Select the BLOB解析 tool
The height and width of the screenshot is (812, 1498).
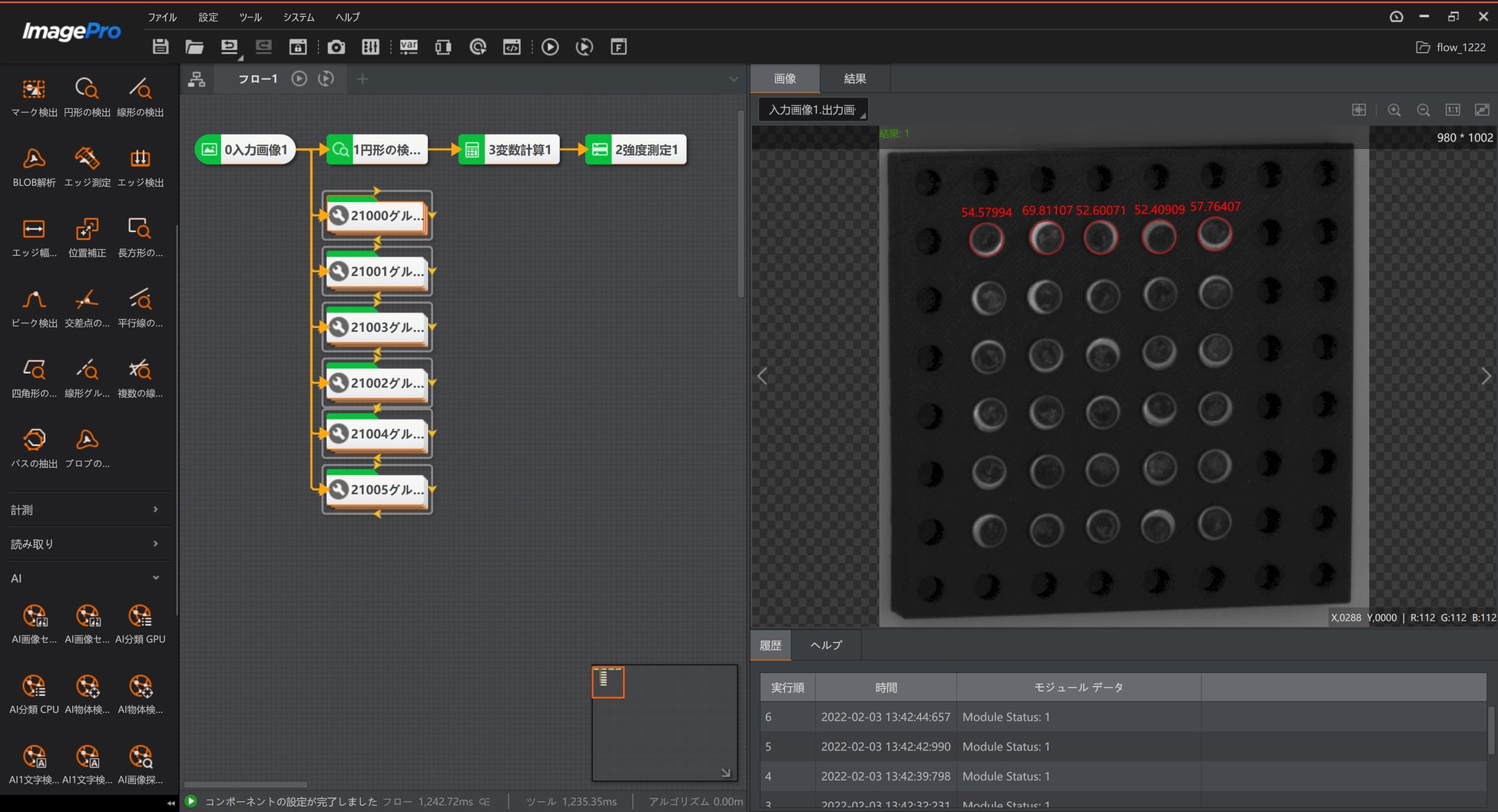34,167
